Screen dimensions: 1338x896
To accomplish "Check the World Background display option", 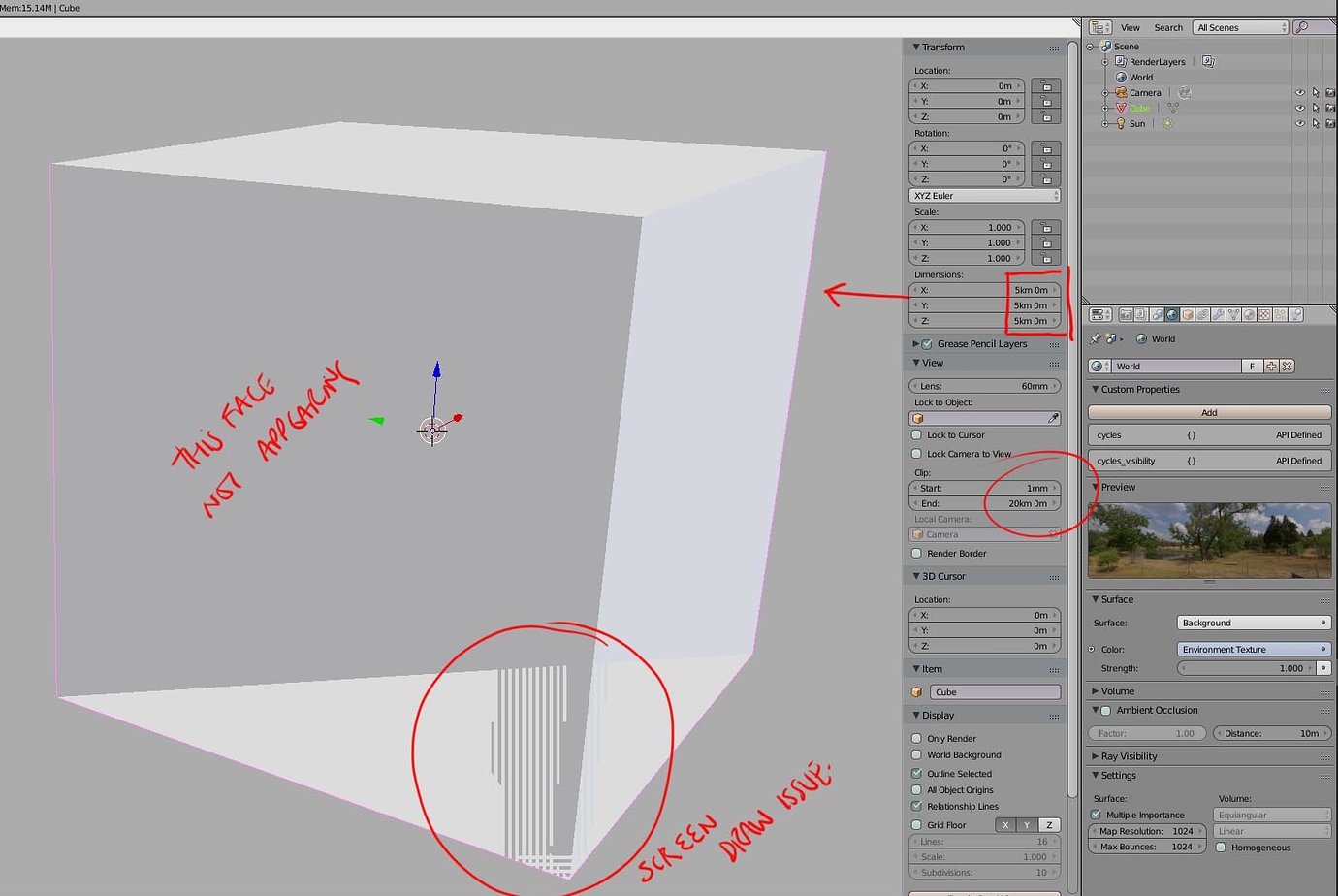I will (x=916, y=754).
